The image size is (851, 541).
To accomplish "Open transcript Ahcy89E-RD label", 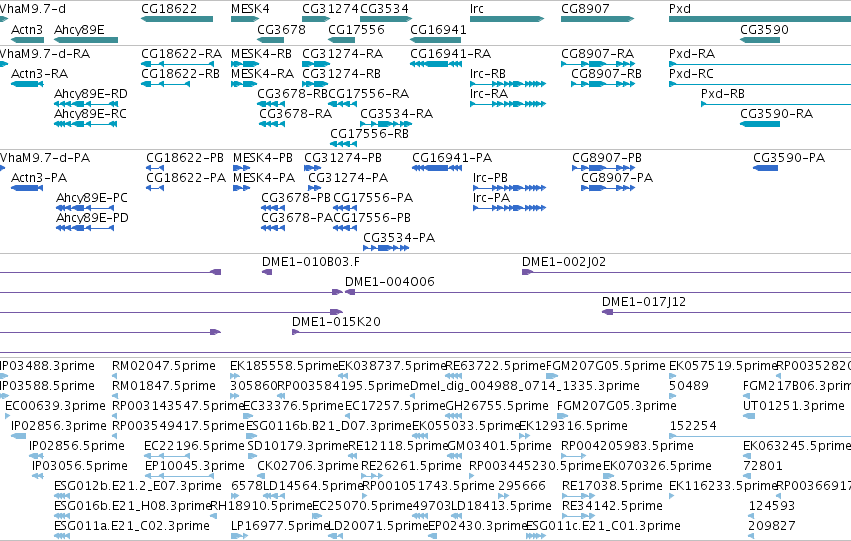I will pos(91,94).
